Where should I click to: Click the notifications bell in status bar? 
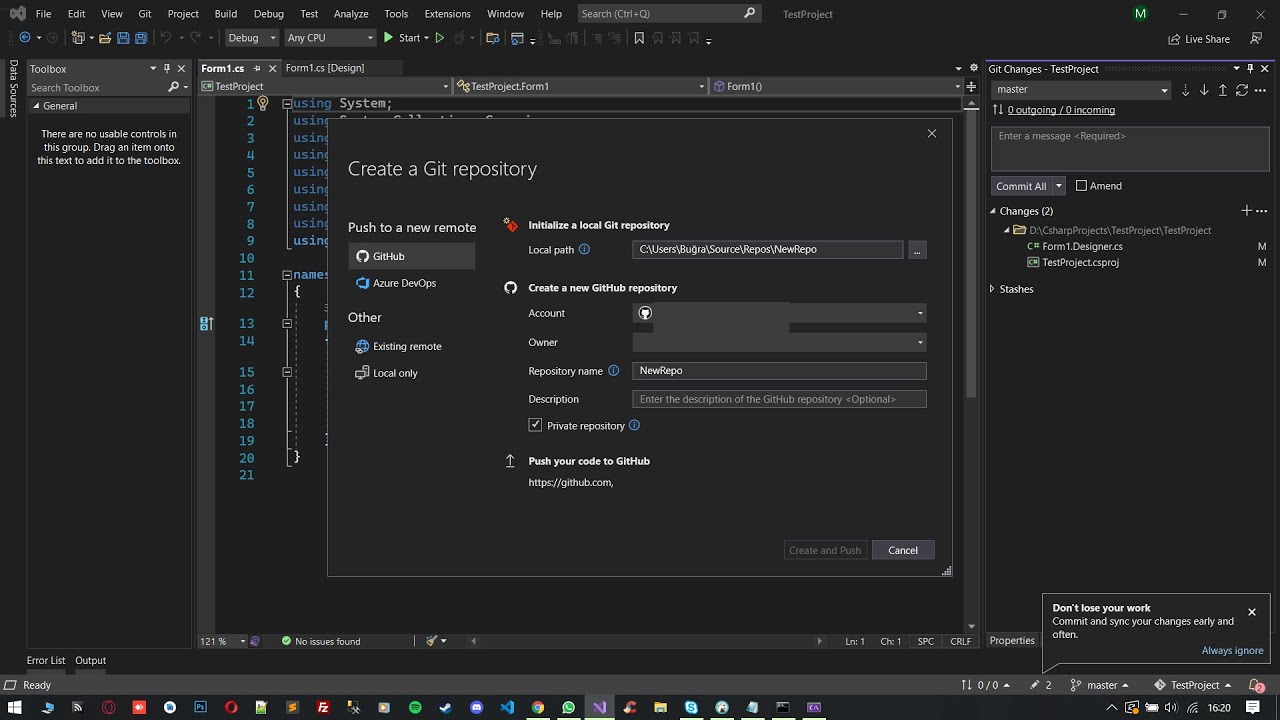(1258, 686)
